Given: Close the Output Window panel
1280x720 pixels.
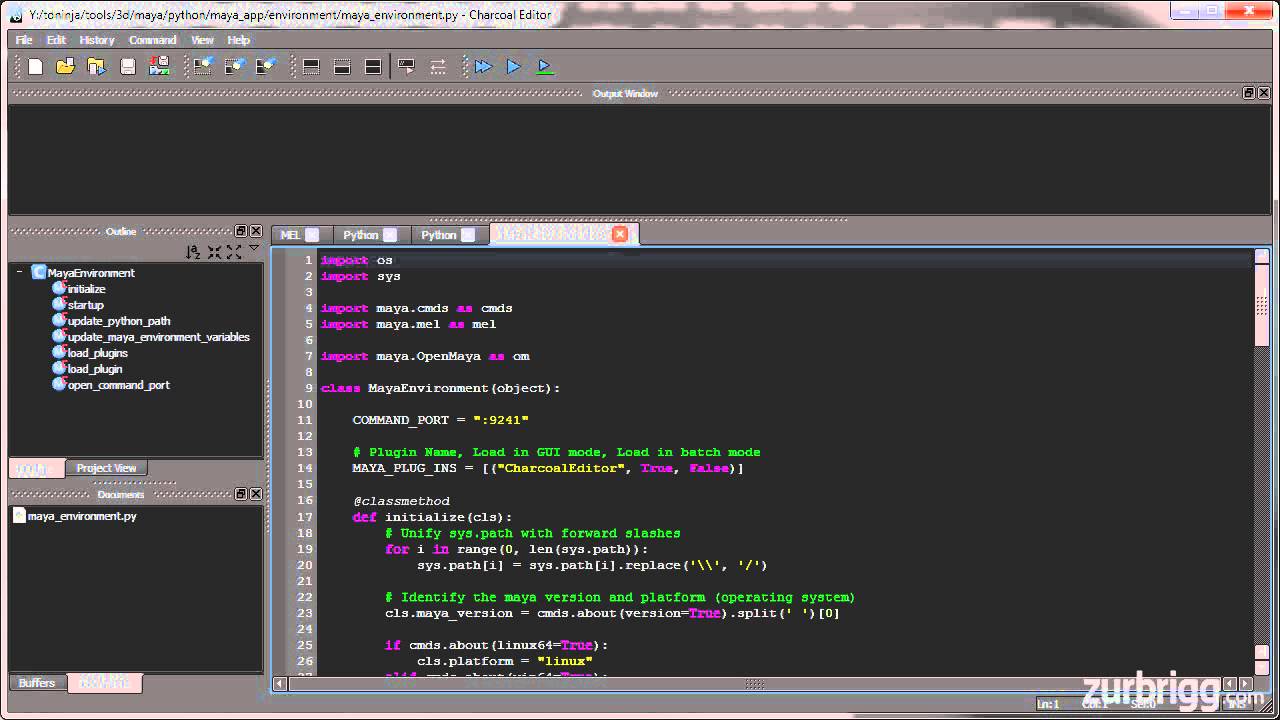Looking at the screenshot, I should (1264, 93).
